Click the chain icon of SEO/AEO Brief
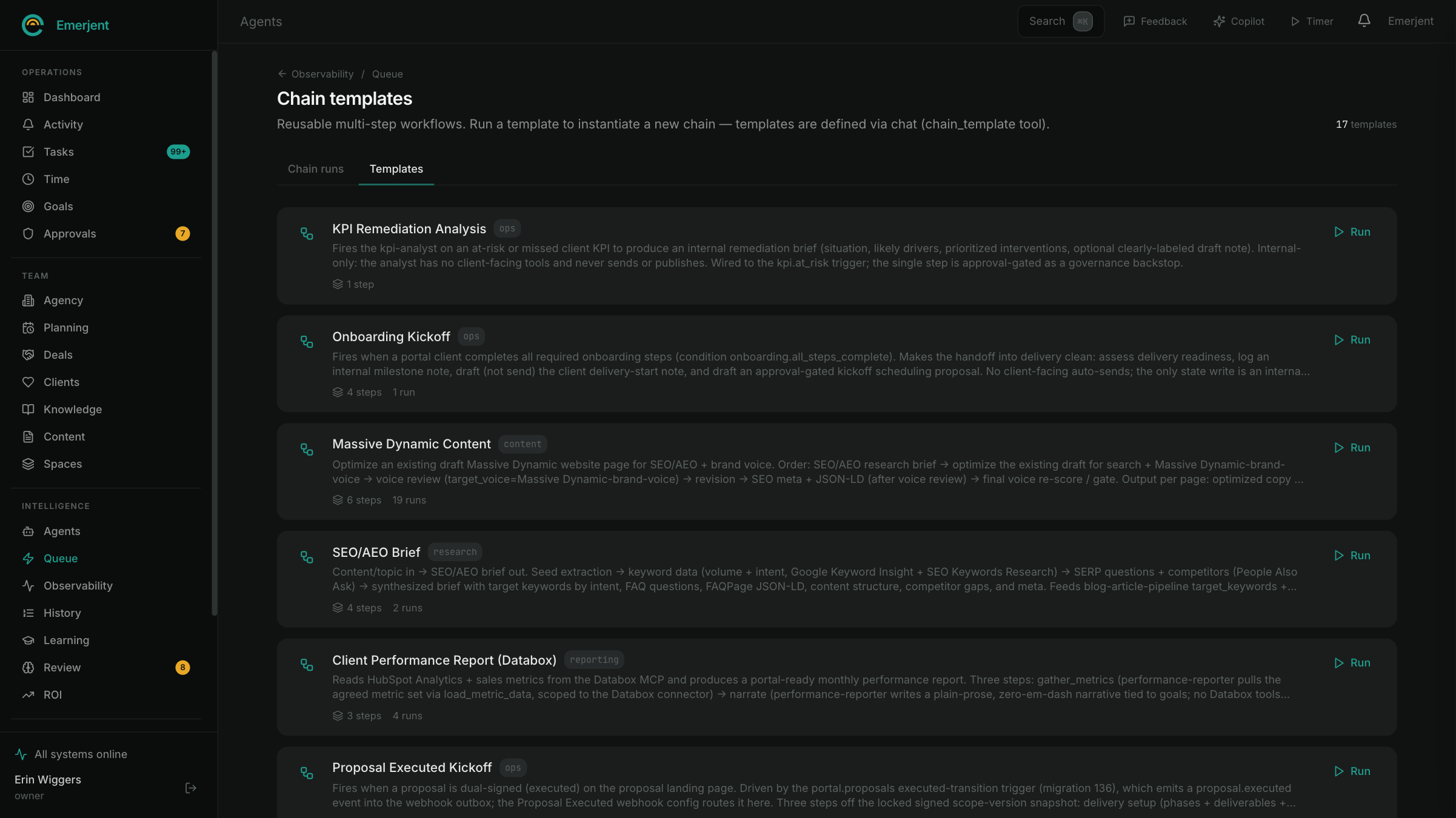1456x818 pixels. point(307,557)
